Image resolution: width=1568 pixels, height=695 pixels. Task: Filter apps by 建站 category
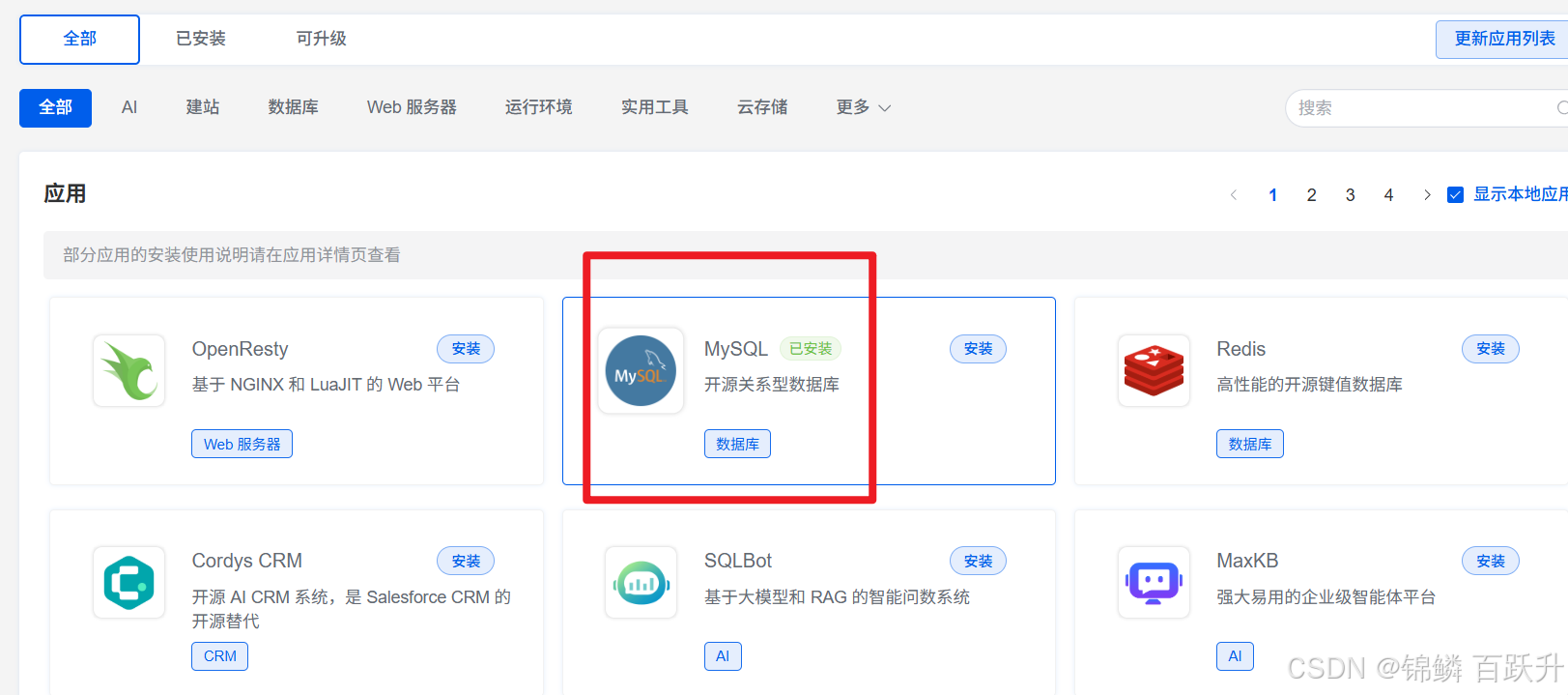(203, 107)
